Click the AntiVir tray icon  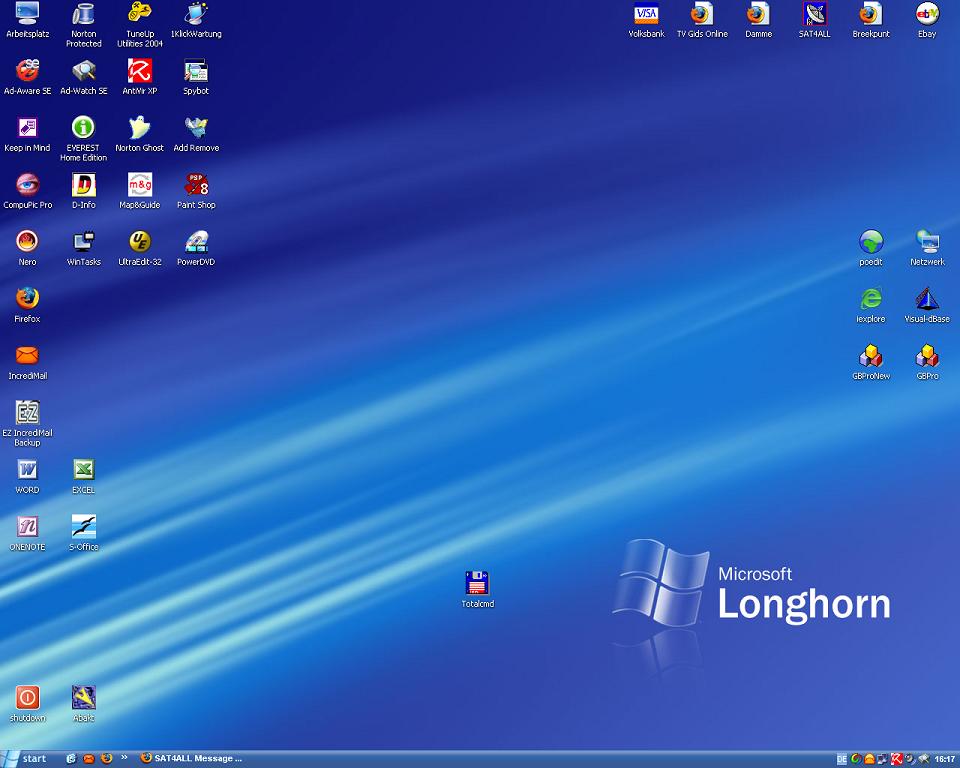tap(896, 759)
